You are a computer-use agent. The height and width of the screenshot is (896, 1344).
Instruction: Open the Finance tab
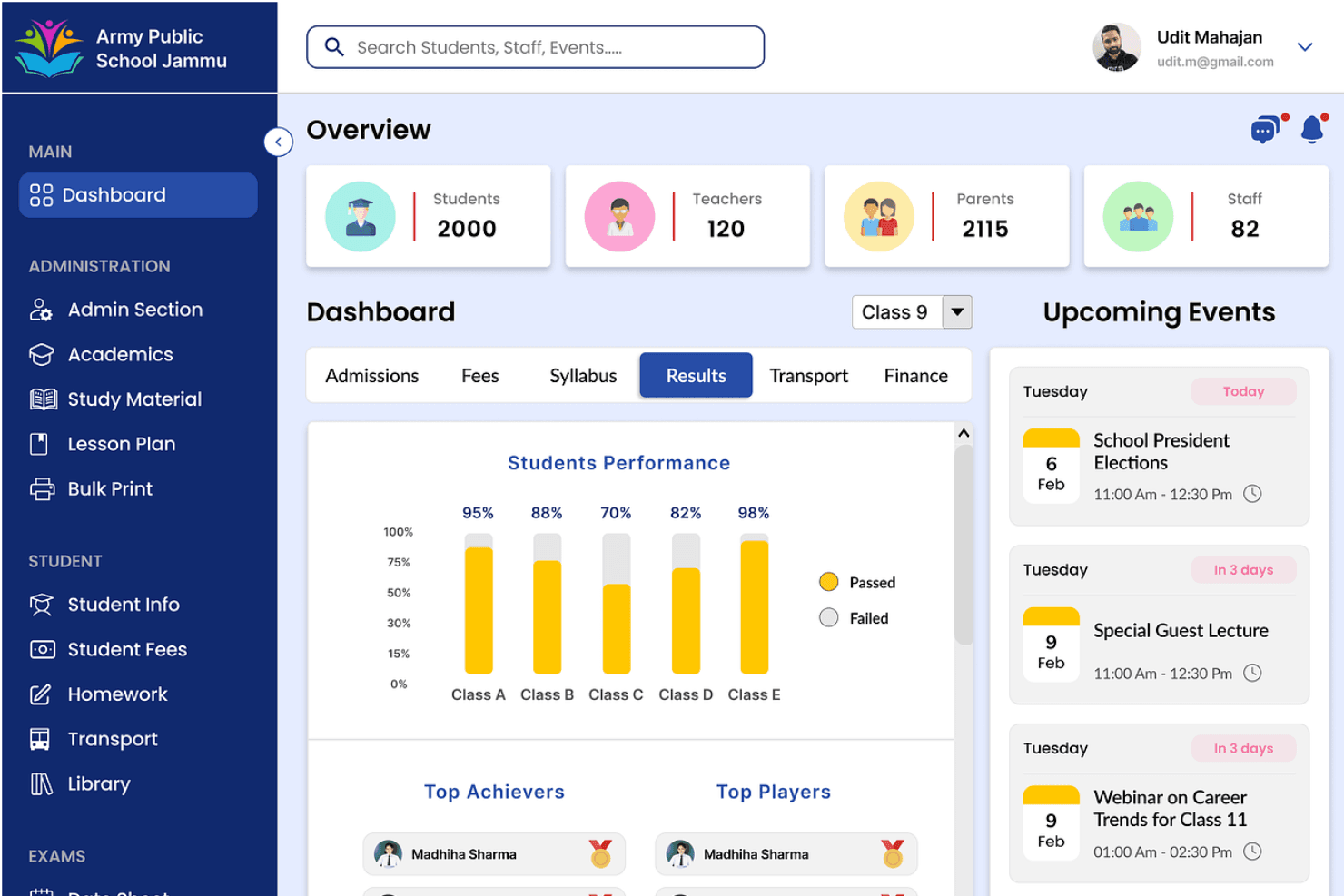(x=916, y=376)
